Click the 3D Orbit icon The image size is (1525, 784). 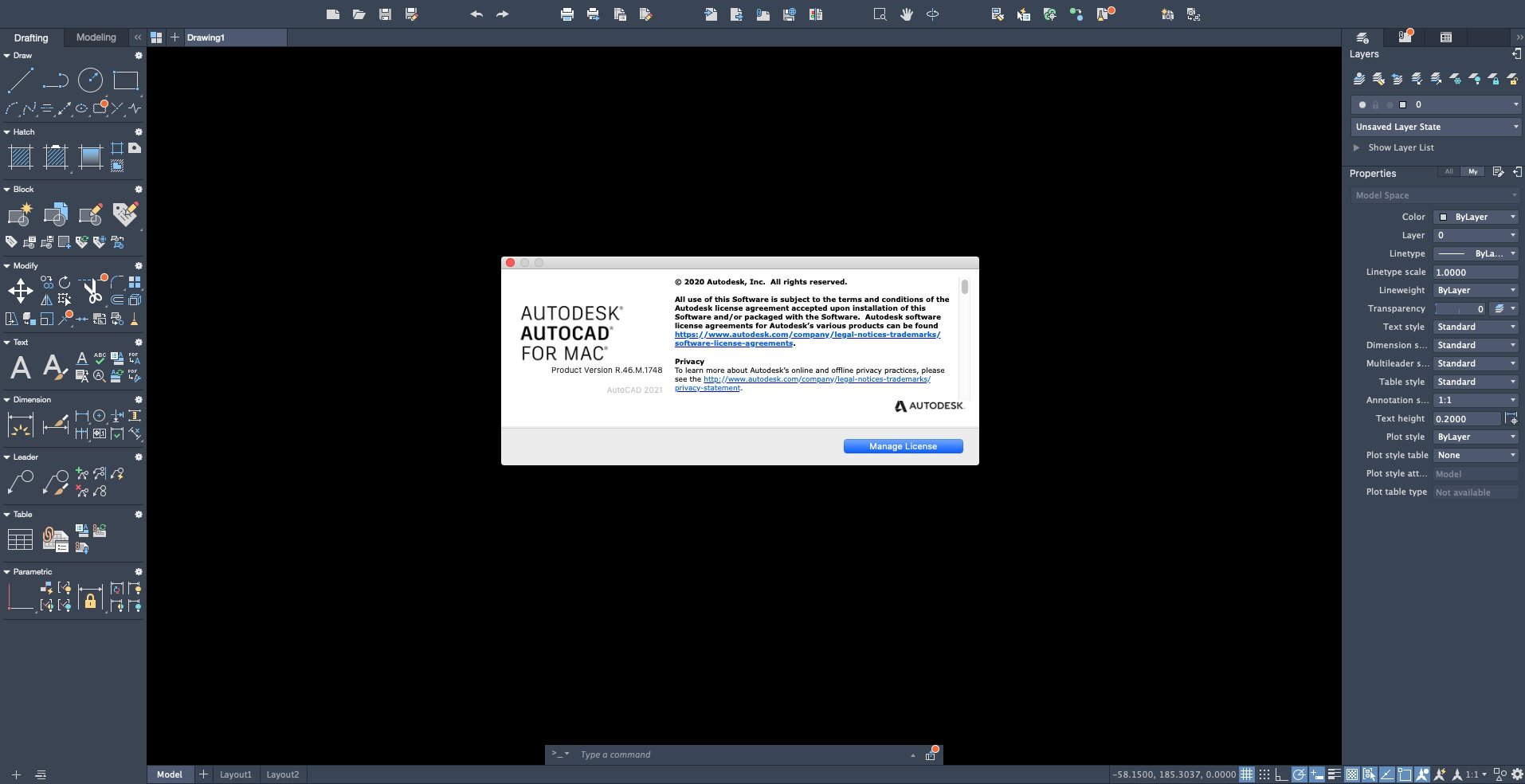click(x=932, y=14)
